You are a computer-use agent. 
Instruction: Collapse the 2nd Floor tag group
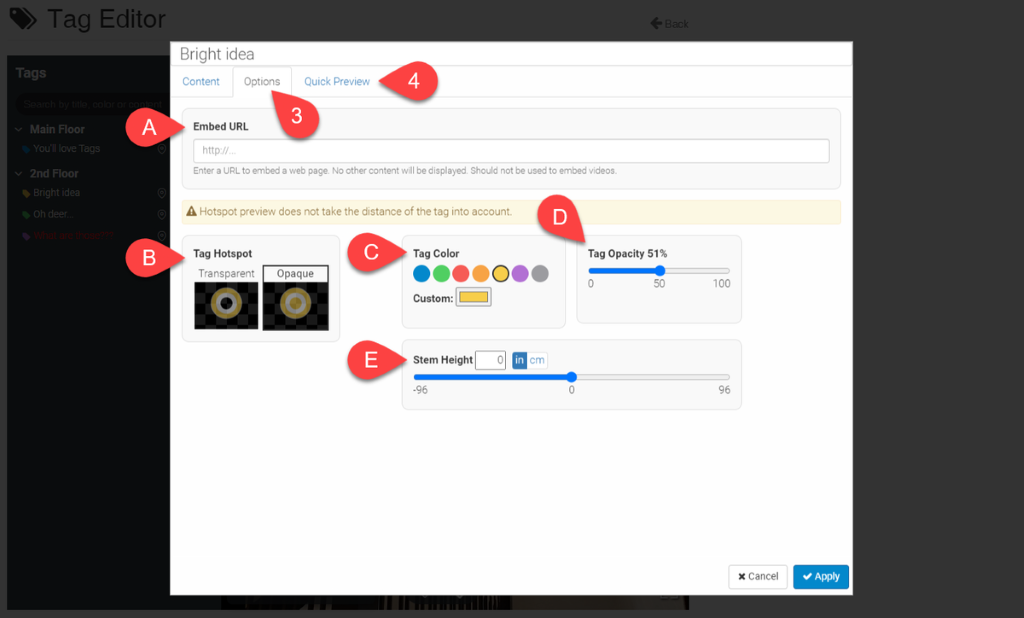20,174
